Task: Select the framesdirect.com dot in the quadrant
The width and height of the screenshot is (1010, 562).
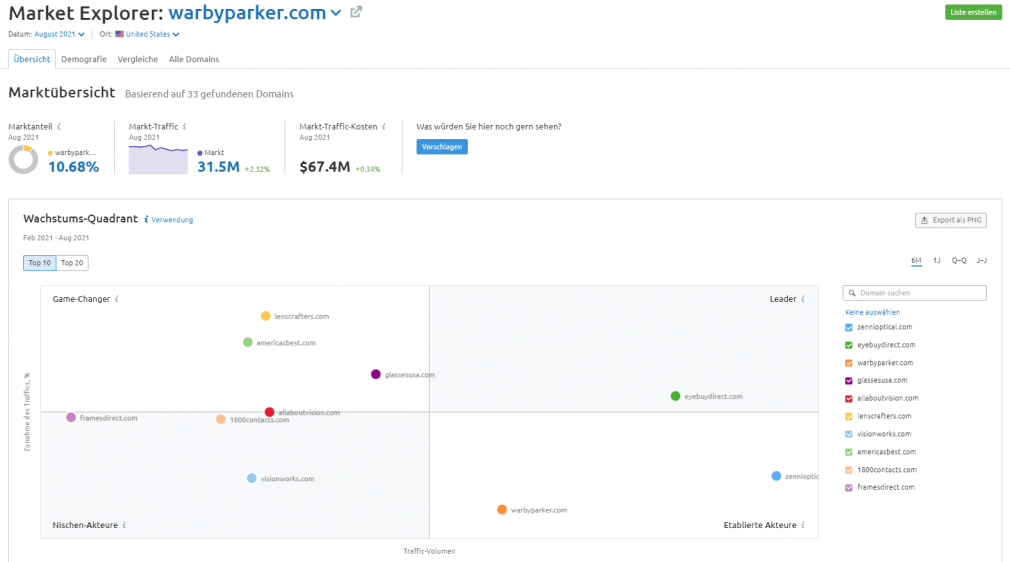Action: [x=71, y=418]
